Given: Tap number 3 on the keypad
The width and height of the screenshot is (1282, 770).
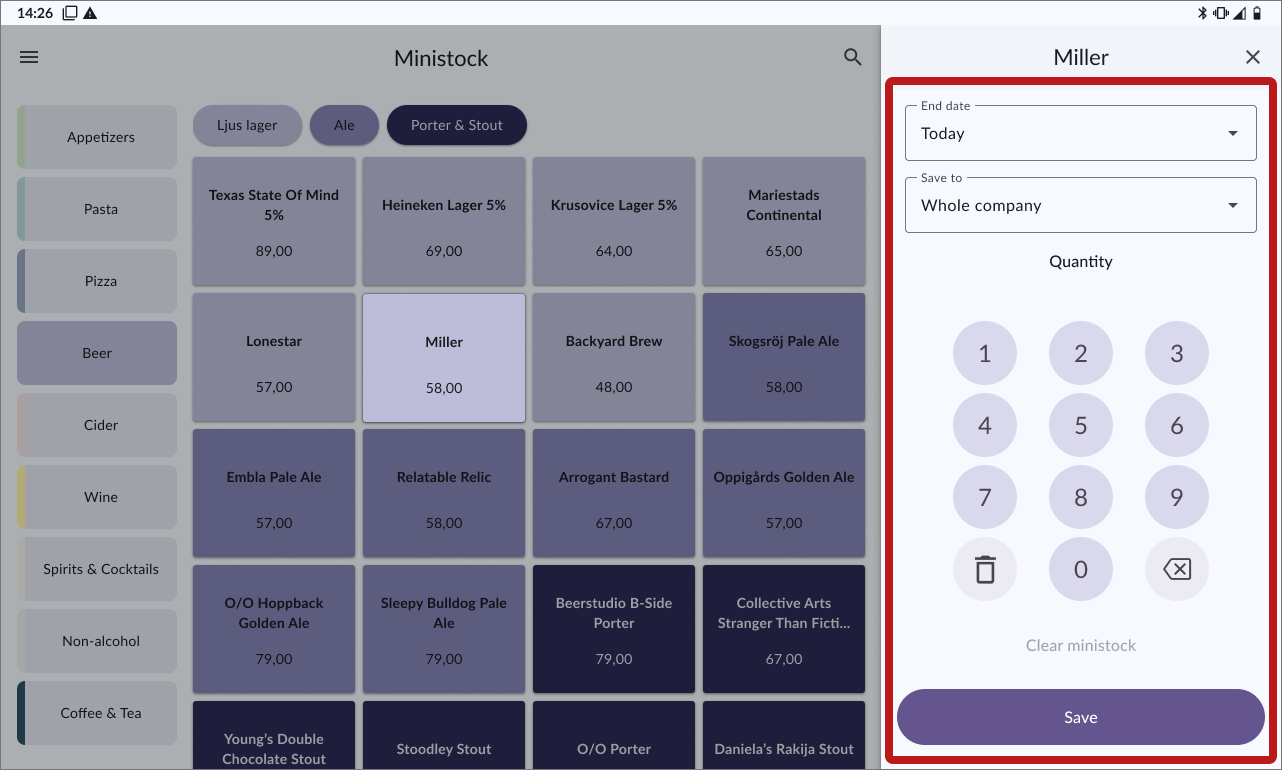Looking at the screenshot, I should point(1177,353).
